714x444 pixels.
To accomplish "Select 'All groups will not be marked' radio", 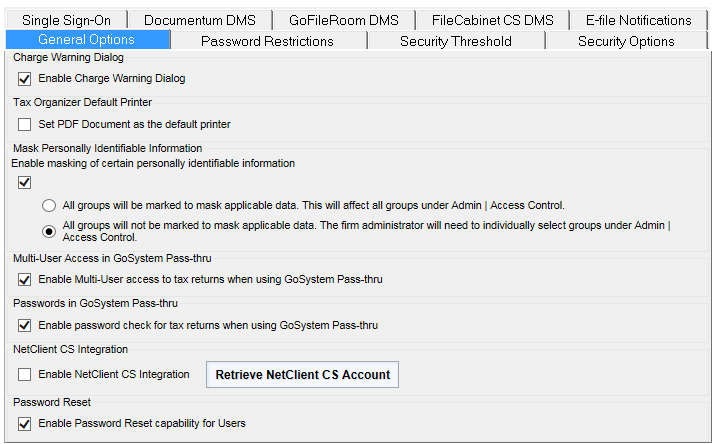I will coord(49,231).
